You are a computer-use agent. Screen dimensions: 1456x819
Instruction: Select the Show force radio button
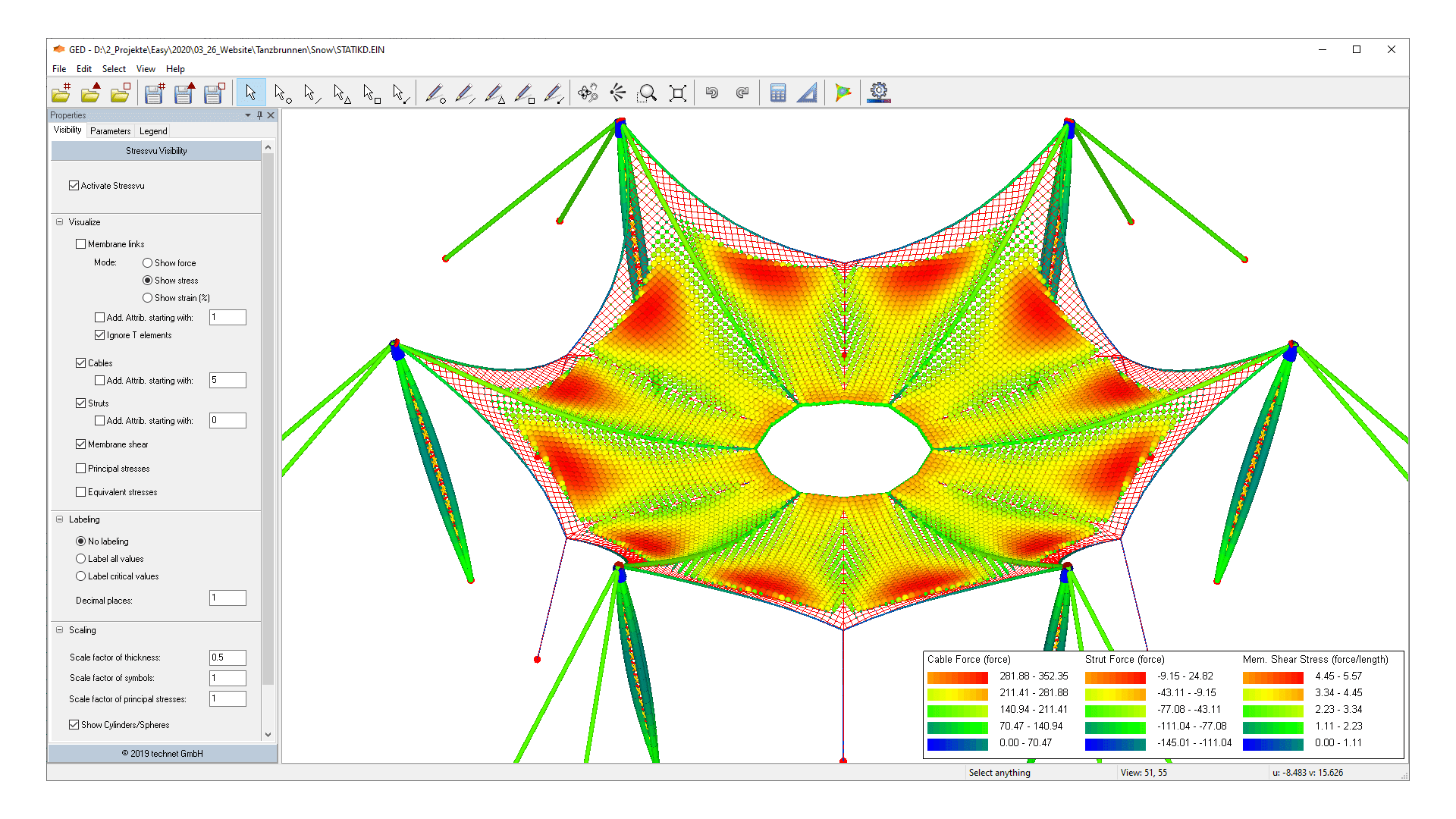148,263
